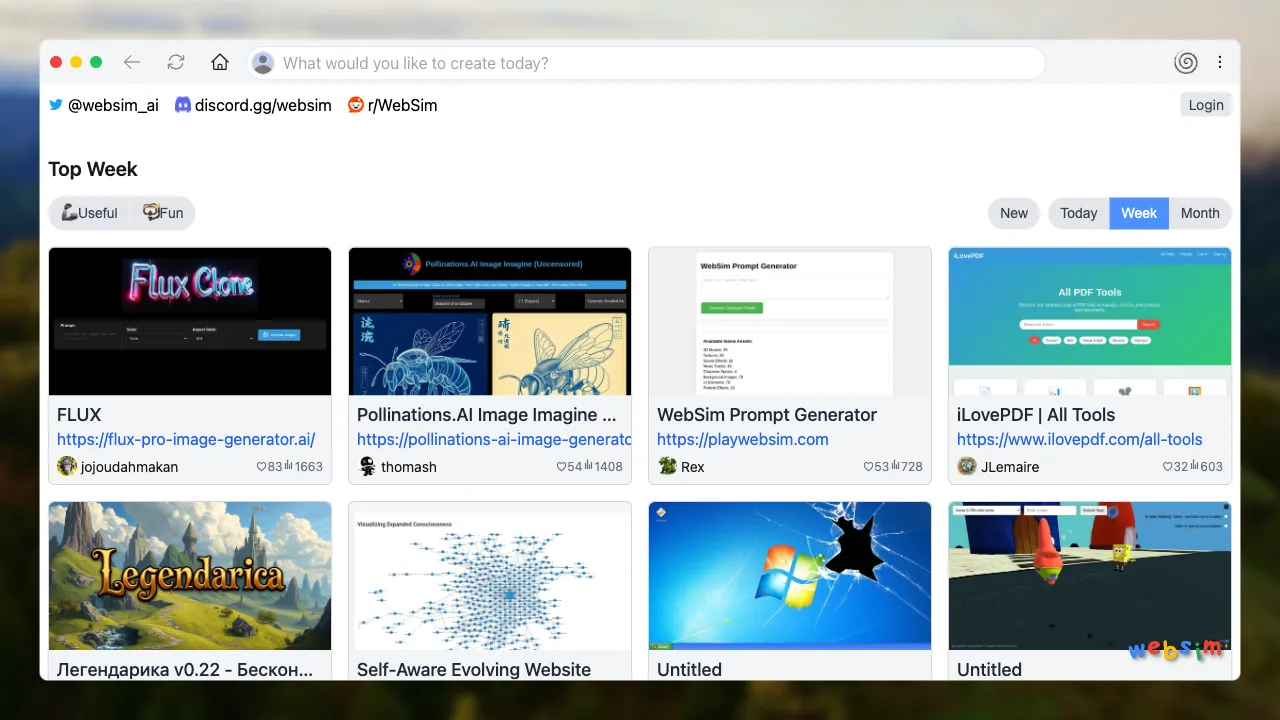
Task: Click the username 'Rex'
Action: [x=693, y=467]
